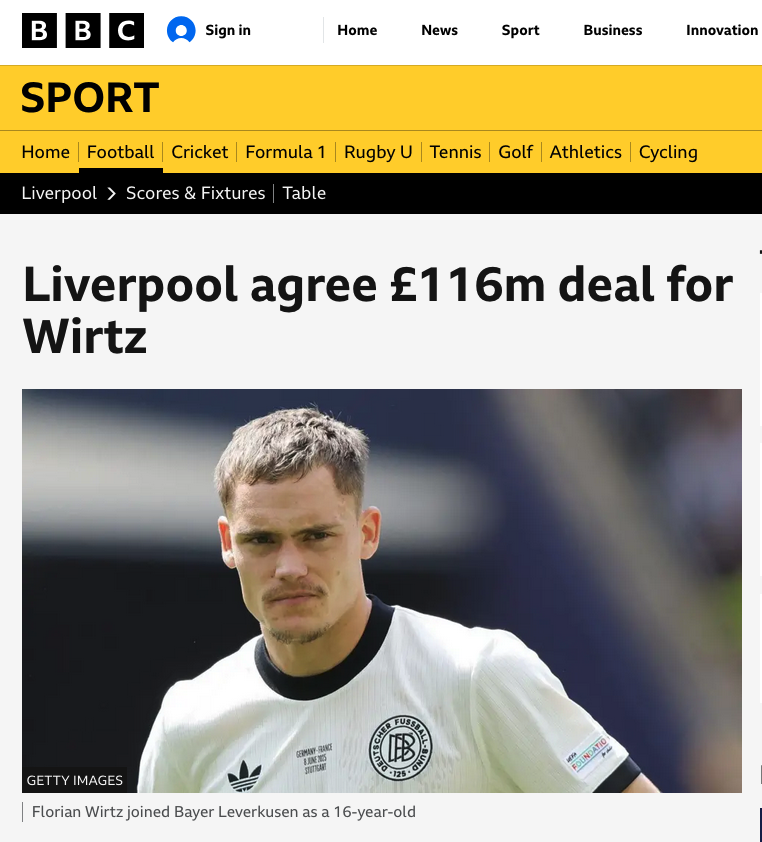This screenshot has width=762, height=842.
Task: Open the Innovation section
Action: click(722, 30)
